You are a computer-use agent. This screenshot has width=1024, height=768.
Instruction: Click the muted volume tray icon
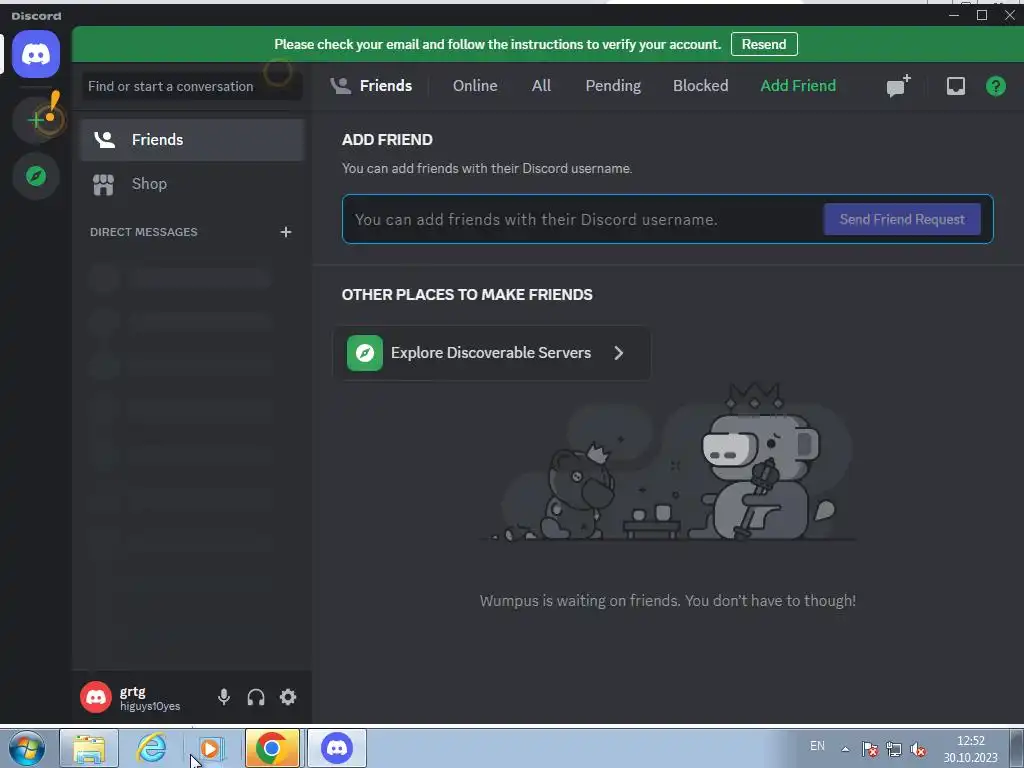918,749
